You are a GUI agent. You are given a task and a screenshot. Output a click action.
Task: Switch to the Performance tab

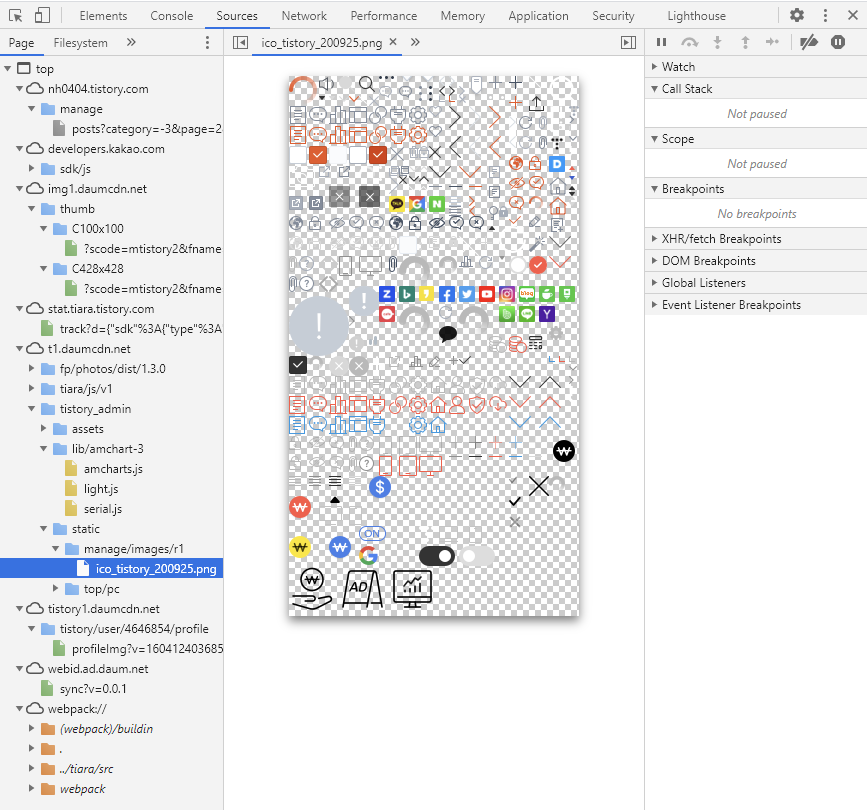point(384,16)
